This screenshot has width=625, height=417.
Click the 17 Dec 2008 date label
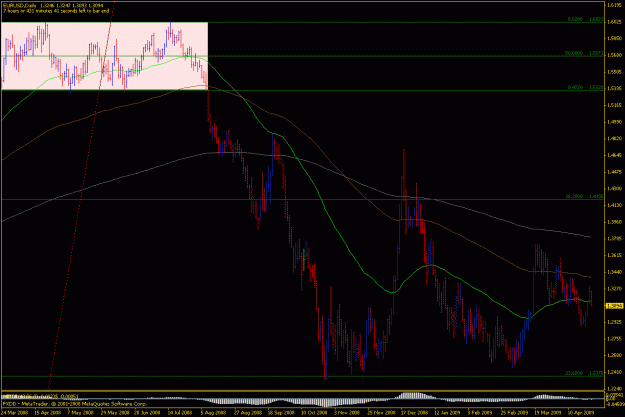pos(415,413)
